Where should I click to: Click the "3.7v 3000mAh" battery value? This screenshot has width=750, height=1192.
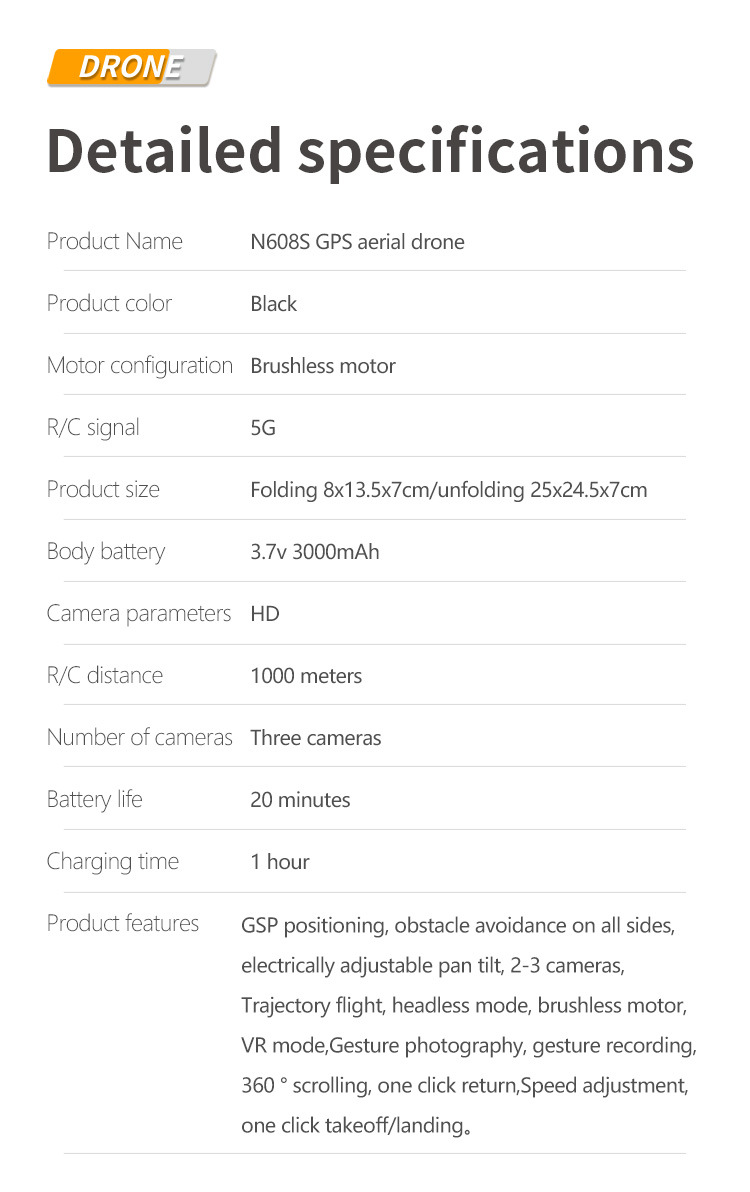(315, 552)
